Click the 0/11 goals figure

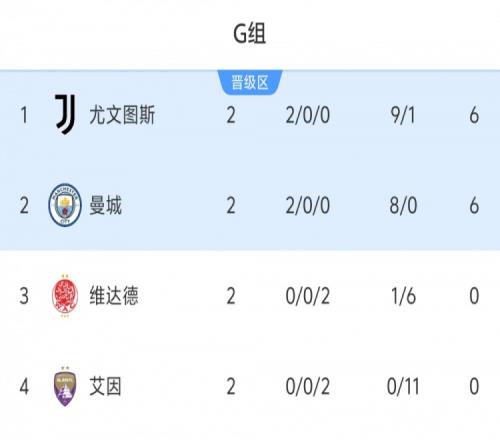[x=403, y=386]
